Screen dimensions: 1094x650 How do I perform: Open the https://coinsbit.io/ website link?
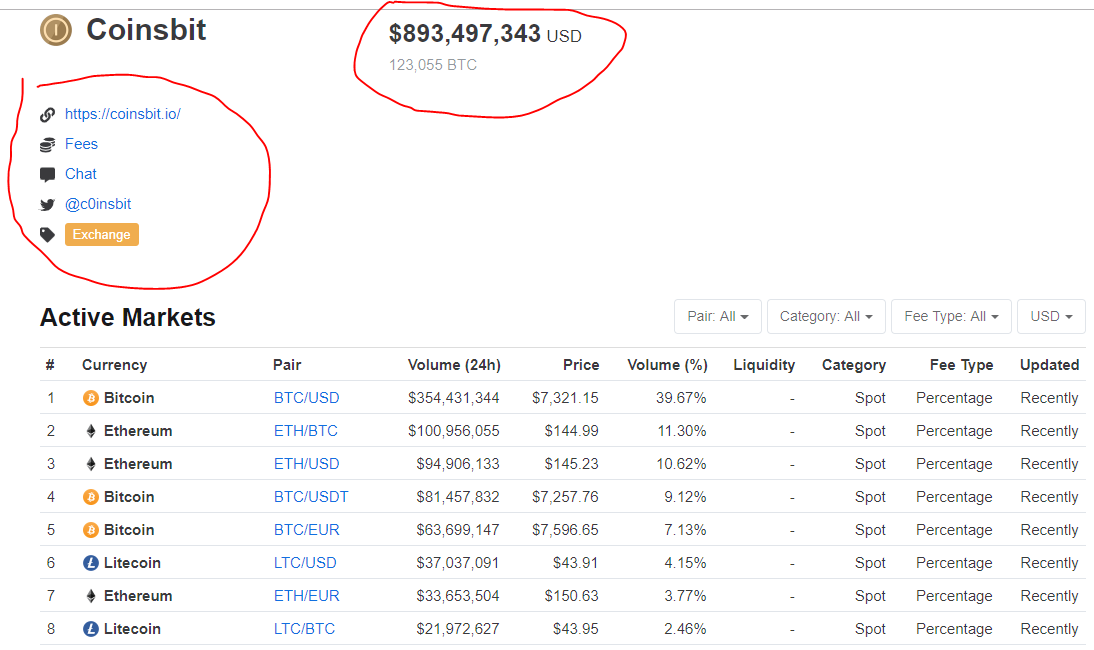click(123, 114)
